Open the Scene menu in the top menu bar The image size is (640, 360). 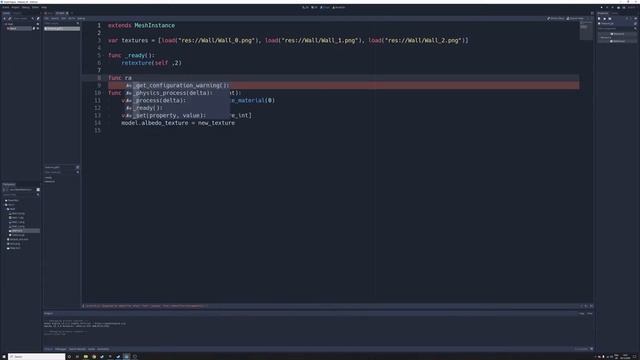(6, 7)
